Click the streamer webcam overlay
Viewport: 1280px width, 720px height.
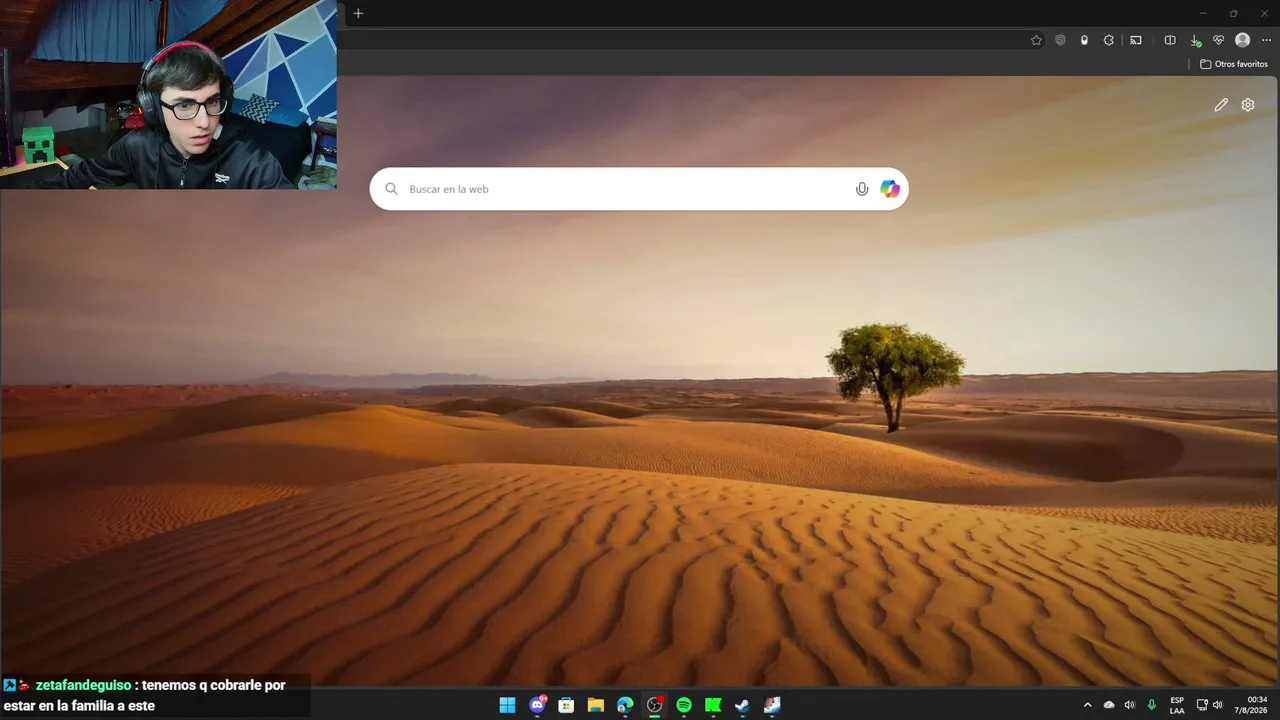pos(168,94)
